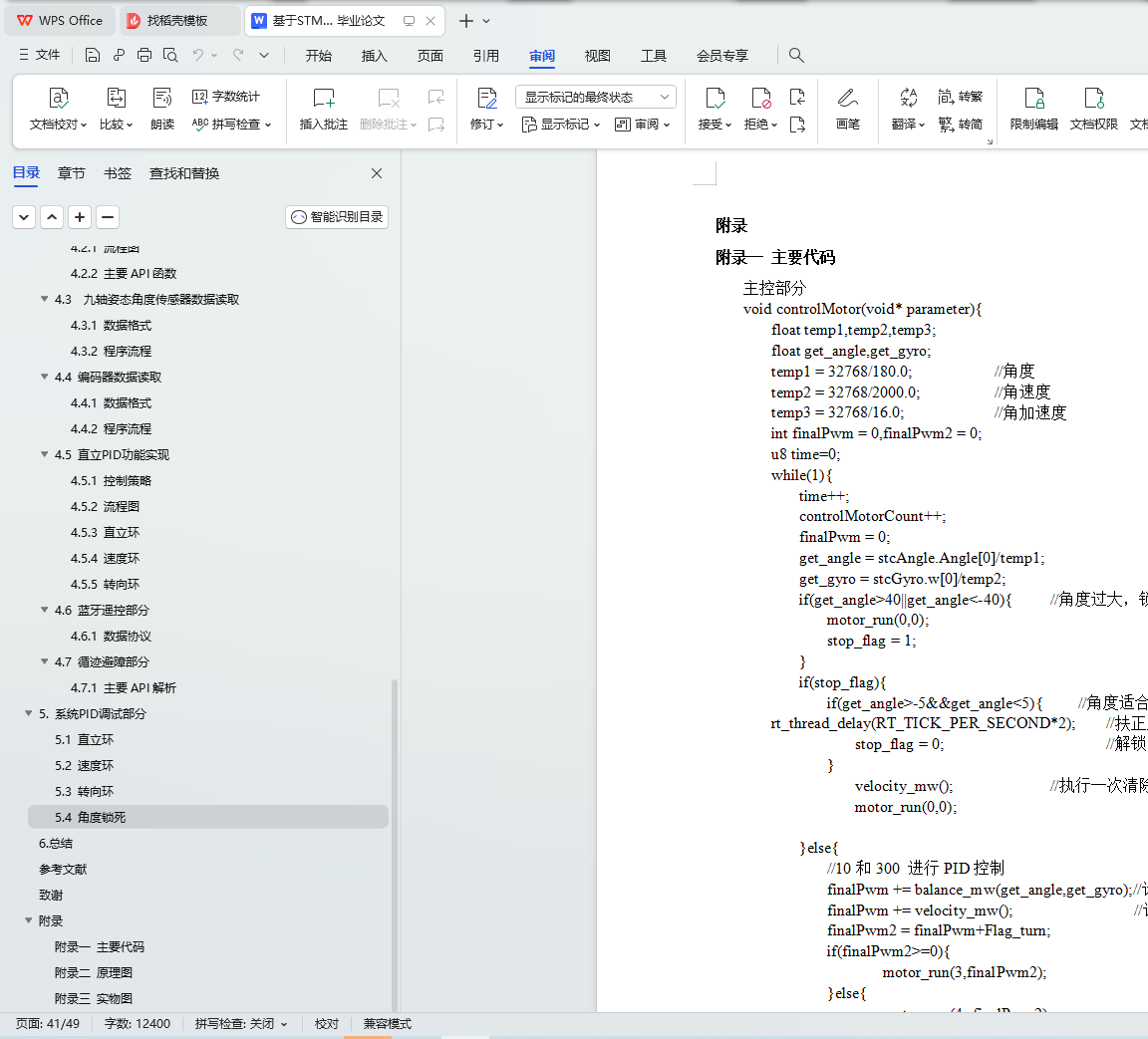Open the quick access toolbar customize chevron

coord(264,55)
